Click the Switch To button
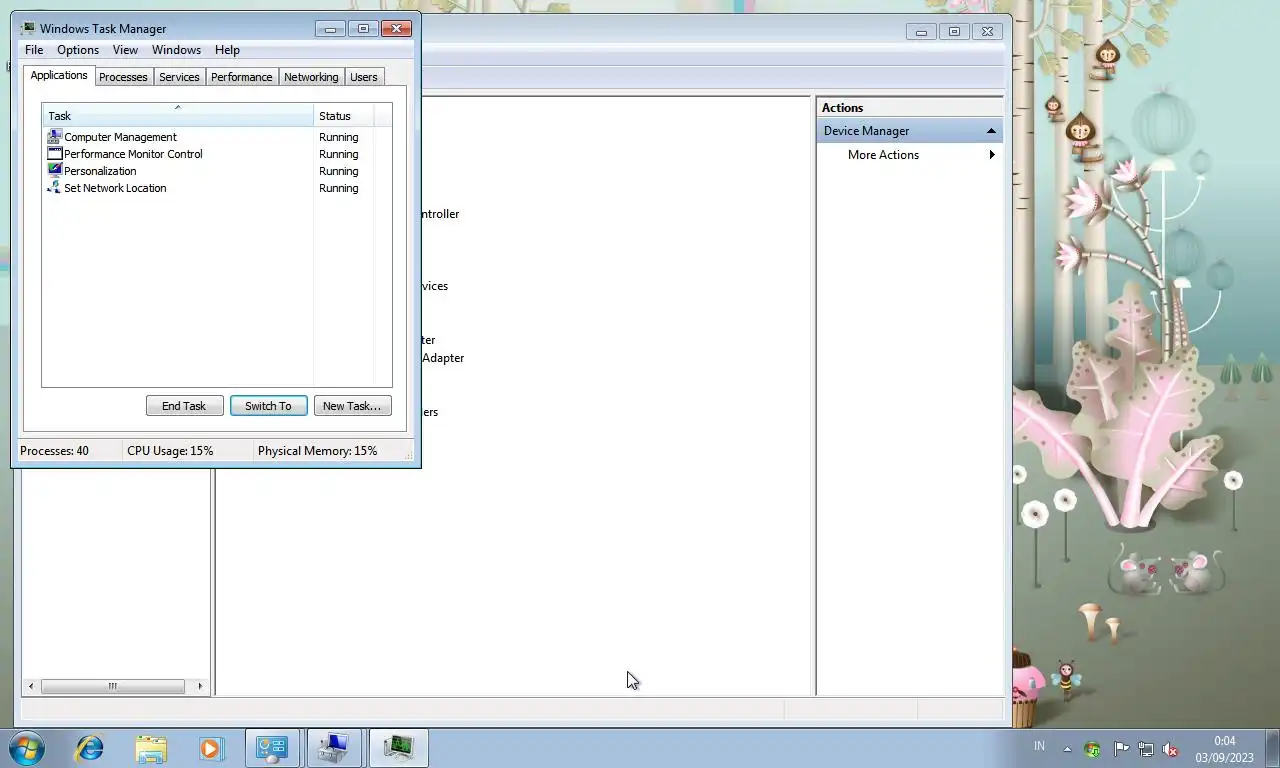The width and height of the screenshot is (1280, 768). click(x=268, y=406)
